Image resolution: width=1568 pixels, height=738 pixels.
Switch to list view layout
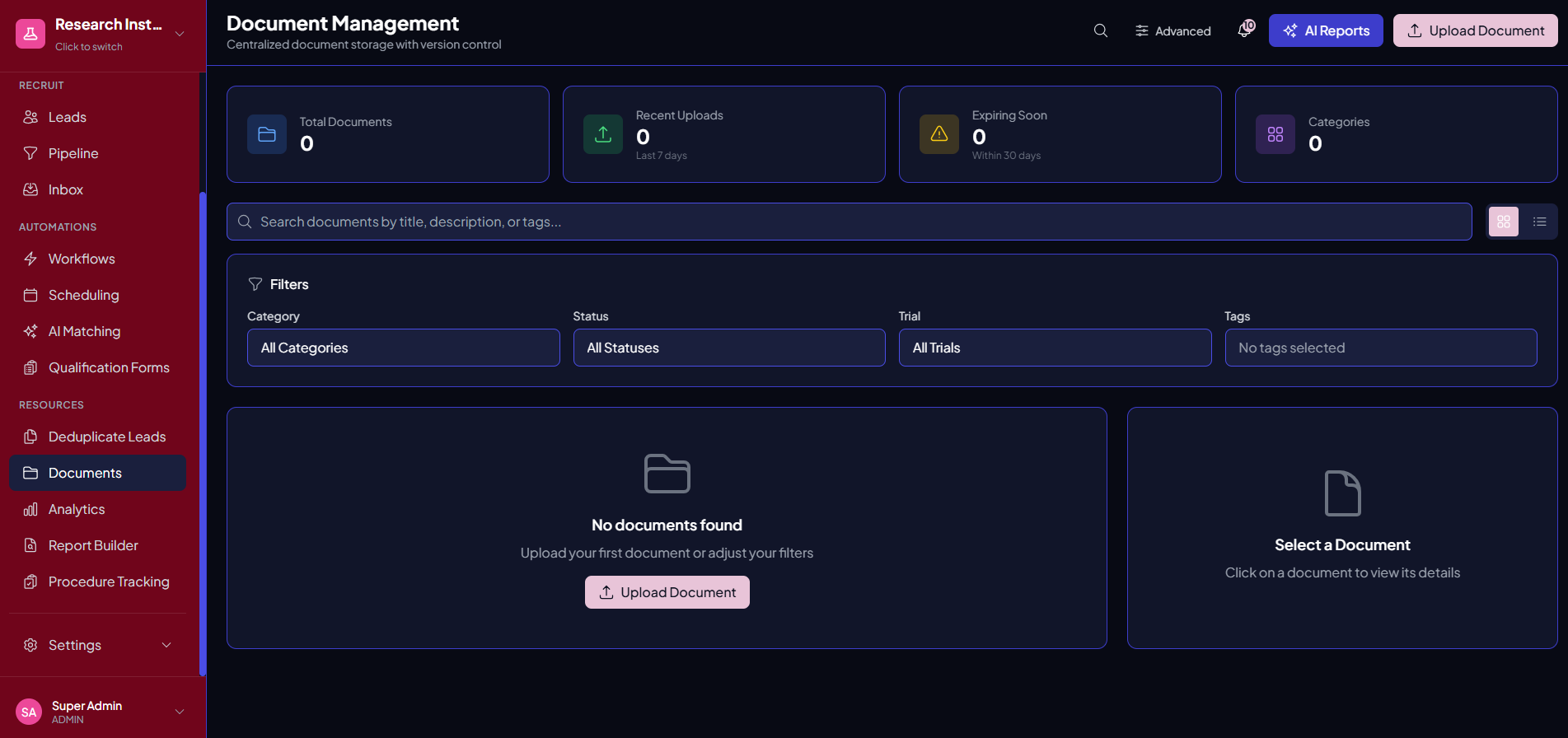point(1539,222)
